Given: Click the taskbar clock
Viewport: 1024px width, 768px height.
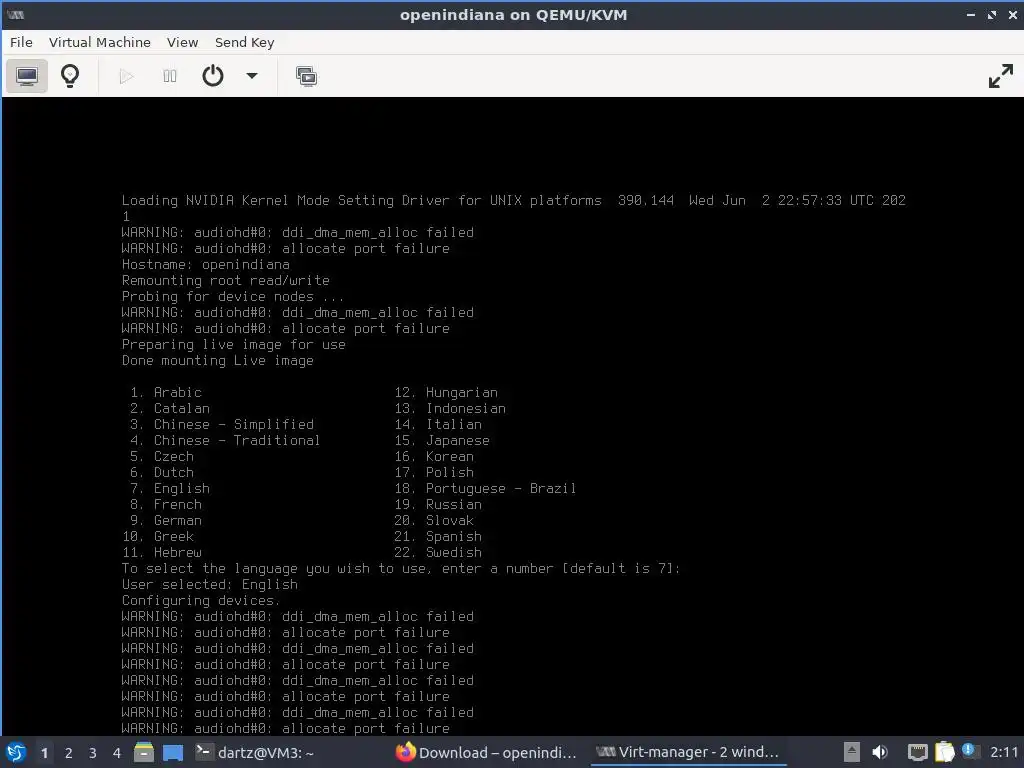Looking at the screenshot, I should (x=1004, y=752).
